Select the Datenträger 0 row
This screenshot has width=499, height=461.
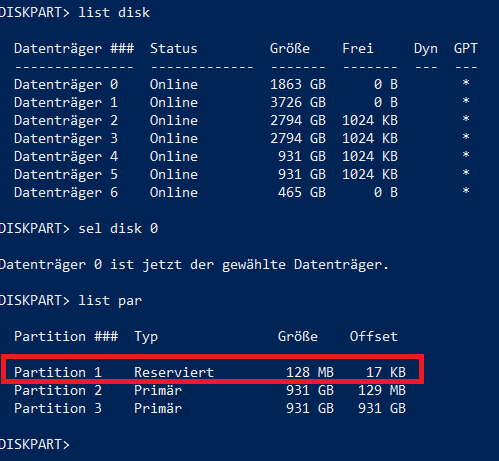point(242,84)
